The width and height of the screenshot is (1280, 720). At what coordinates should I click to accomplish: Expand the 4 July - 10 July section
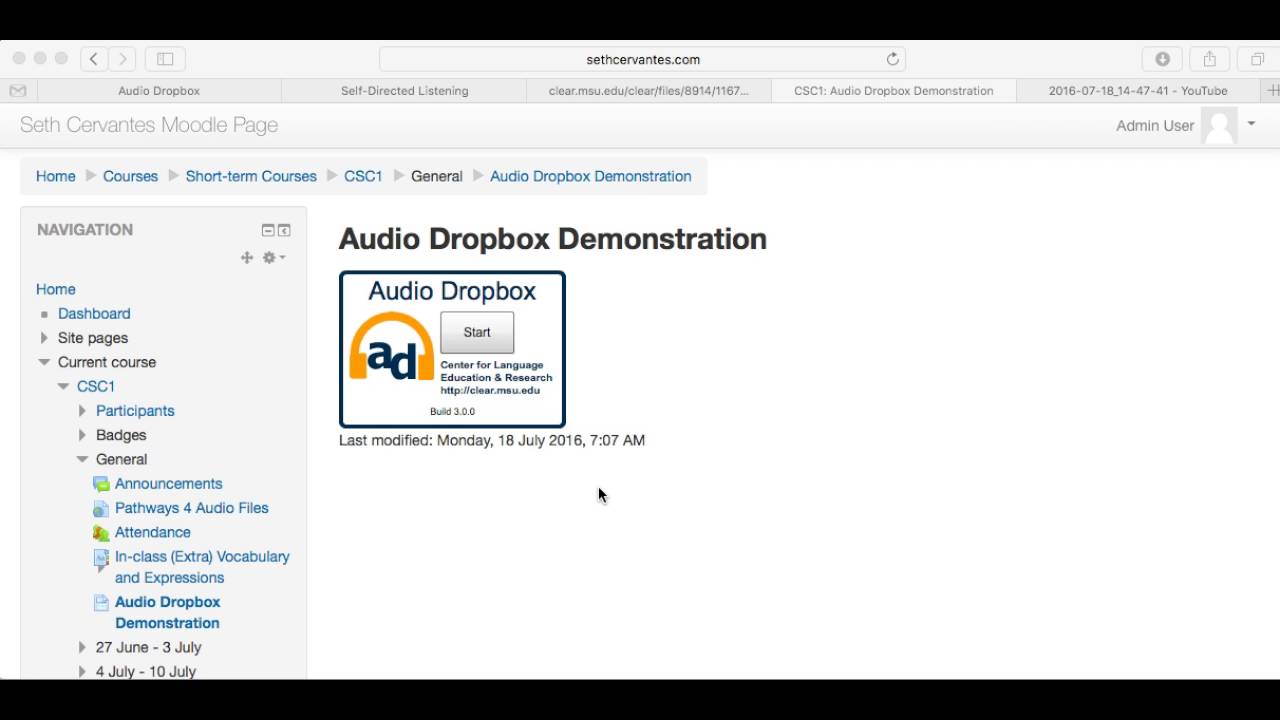82,672
